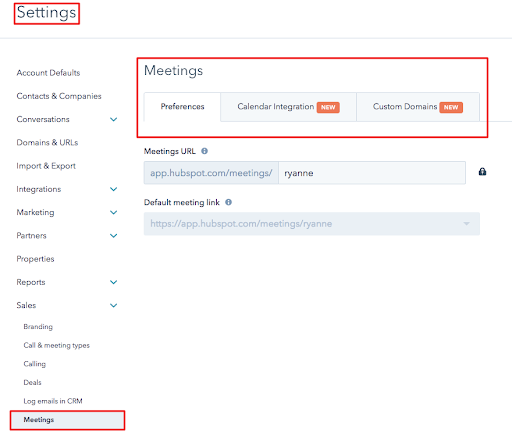The width and height of the screenshot is (512, 432).
Task: Click the Default meeting link label
Action: [182, 202]
